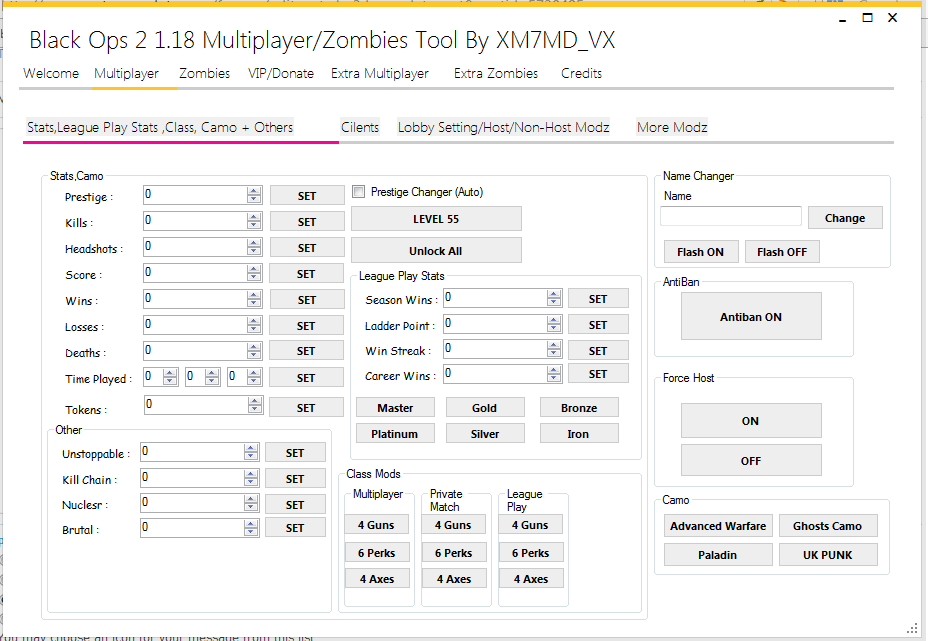Enable Antiban ON
Image resolution: width=928 pixels, height=641 pixels.
751,317
